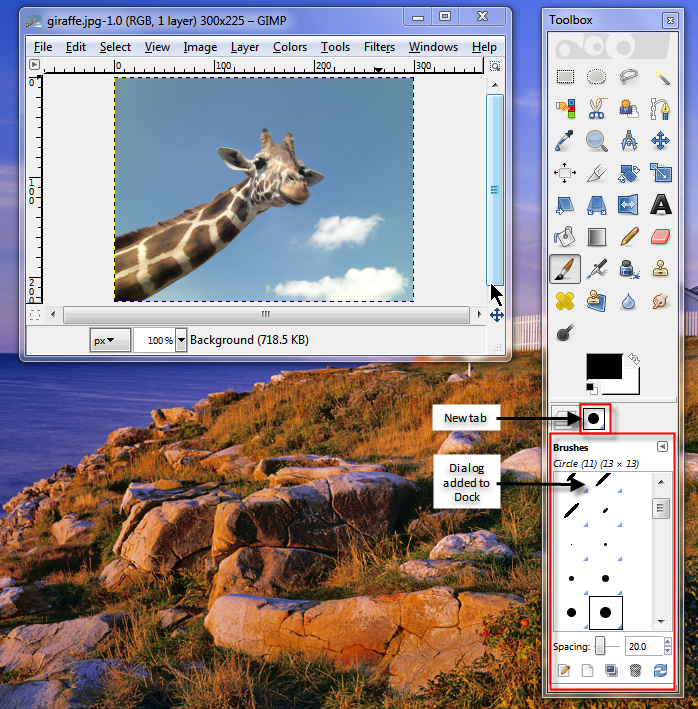
Task: Pick the Scissors Select tool
Action: [597, 108]
